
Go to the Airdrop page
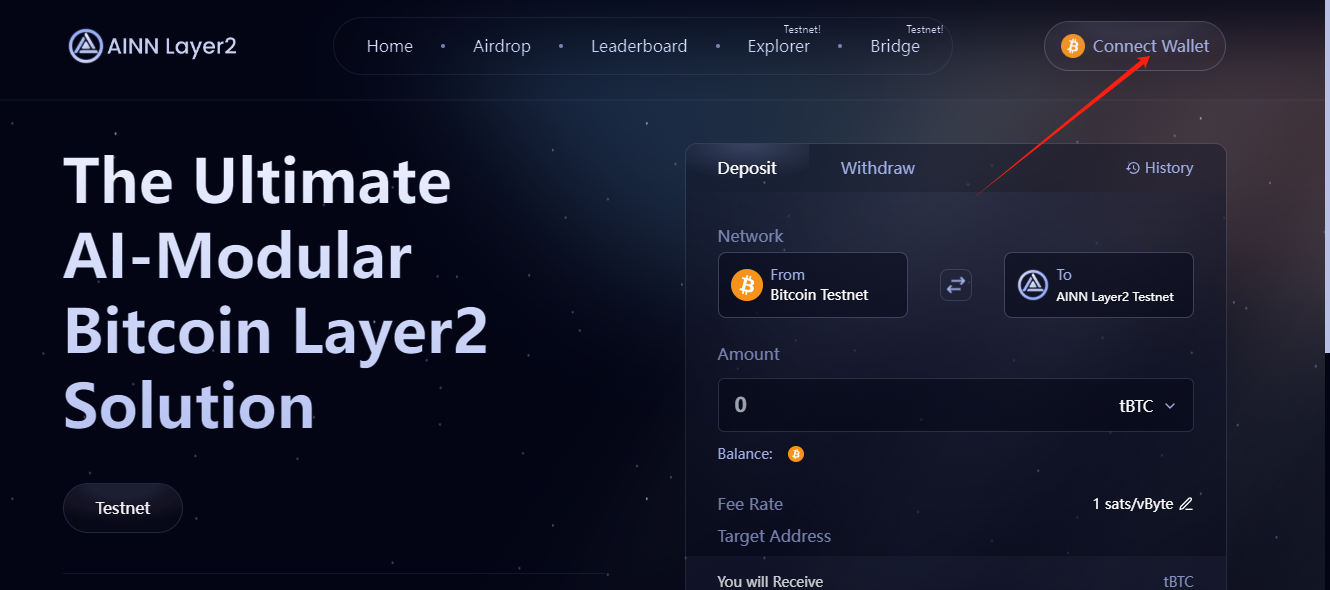(x=502, y=46)
